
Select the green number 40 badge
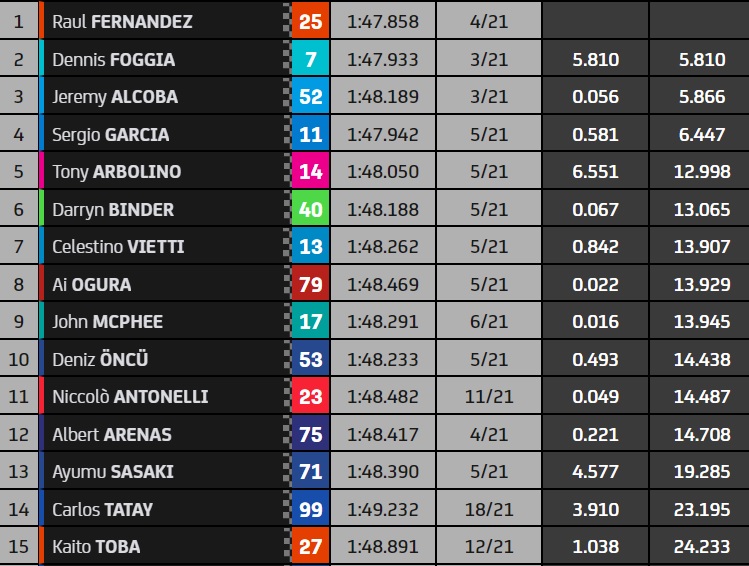(x=310, y=209)
